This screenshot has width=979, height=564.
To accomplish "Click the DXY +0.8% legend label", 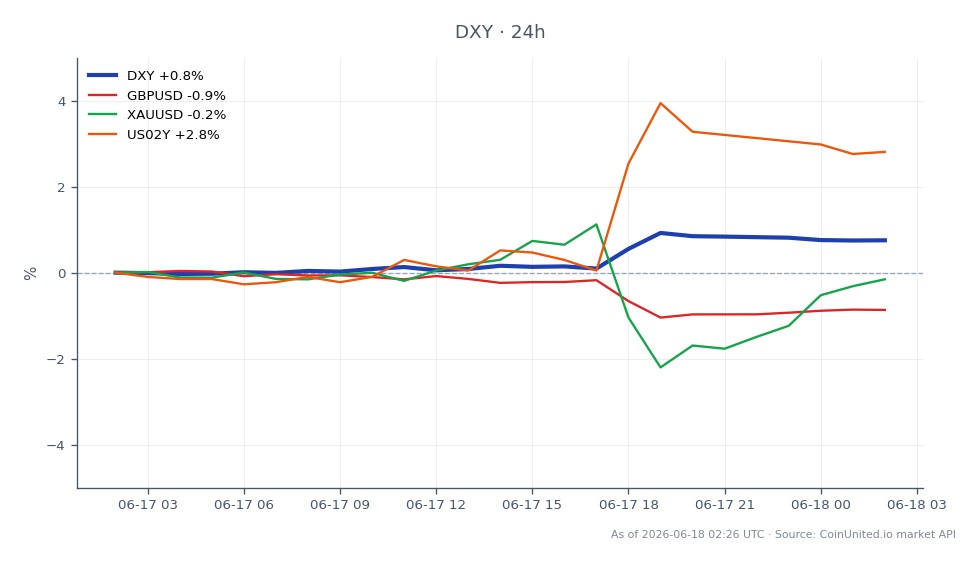I will [x=165, y=76].
